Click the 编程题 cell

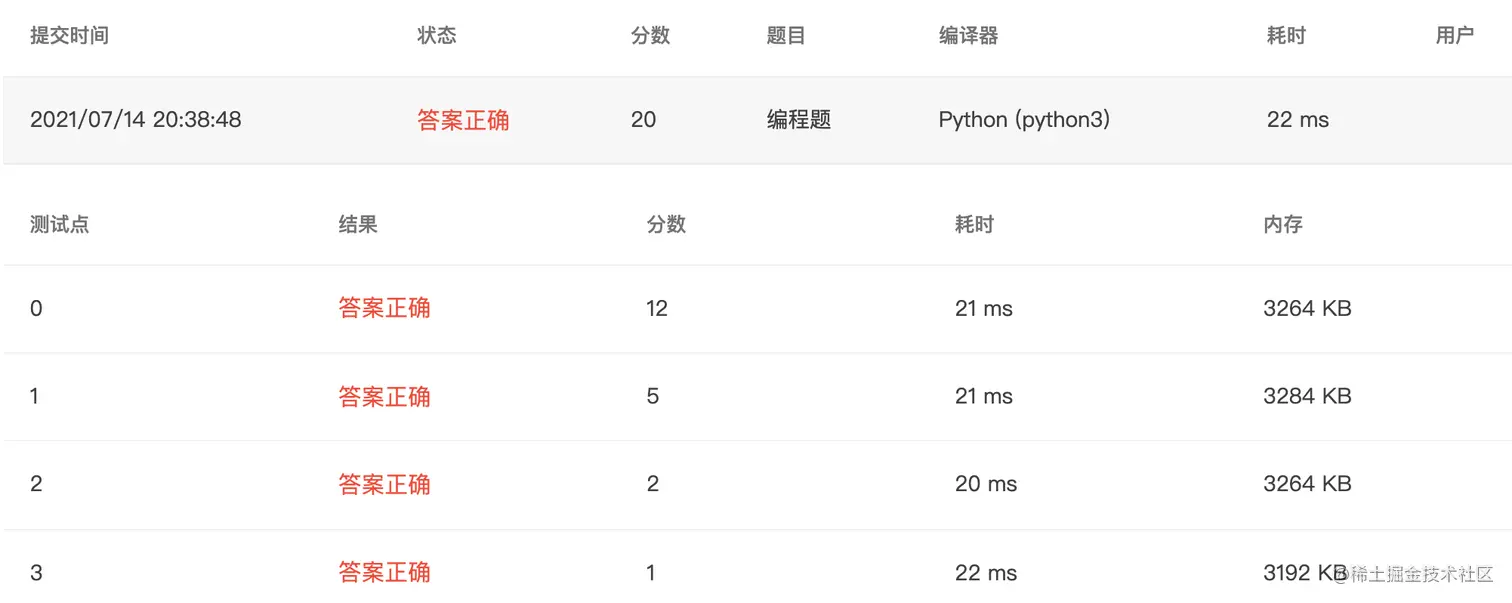pos(799,120)
